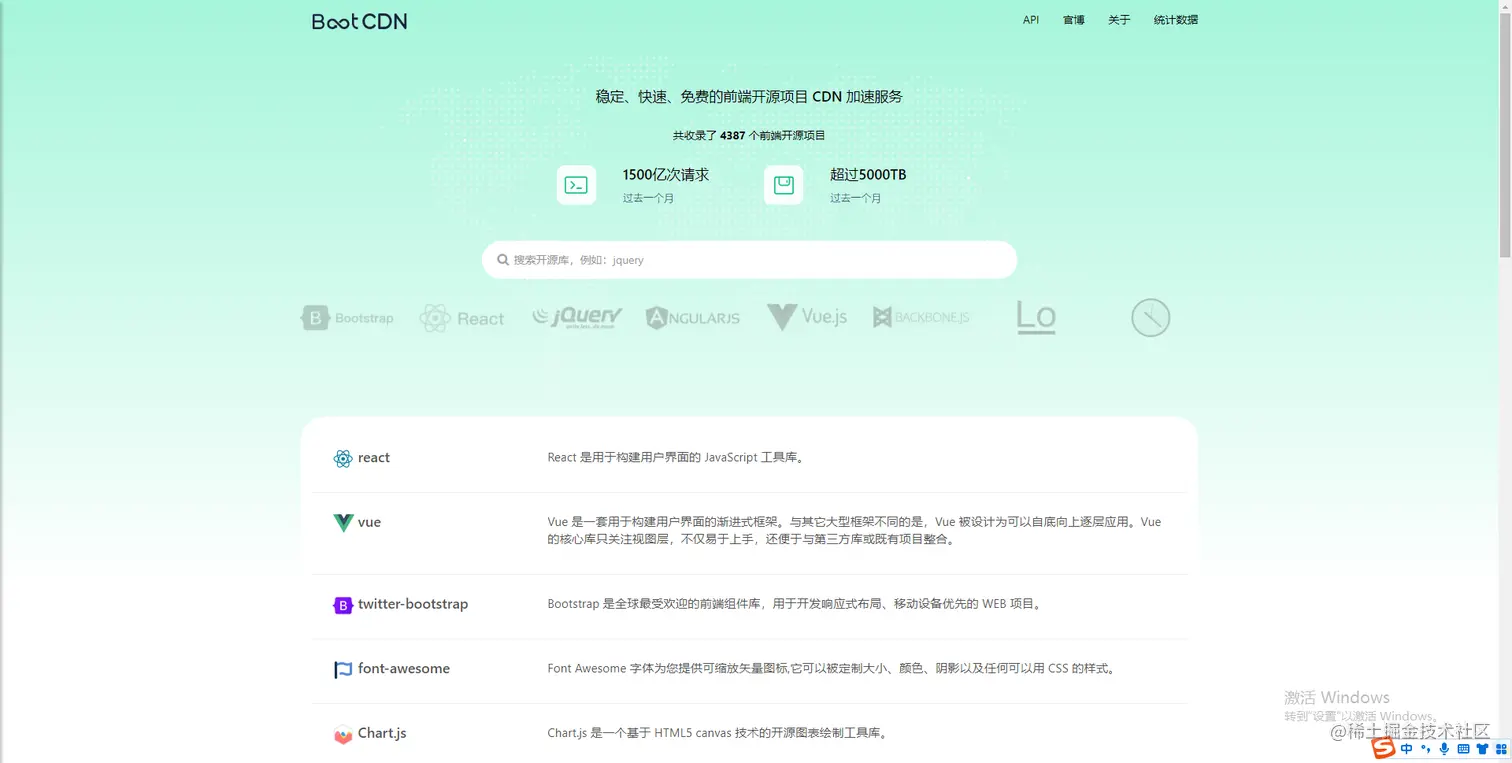This screenshot has height=763, width=1512.
Task: Open the API menu item
Action: [1031, 20]
